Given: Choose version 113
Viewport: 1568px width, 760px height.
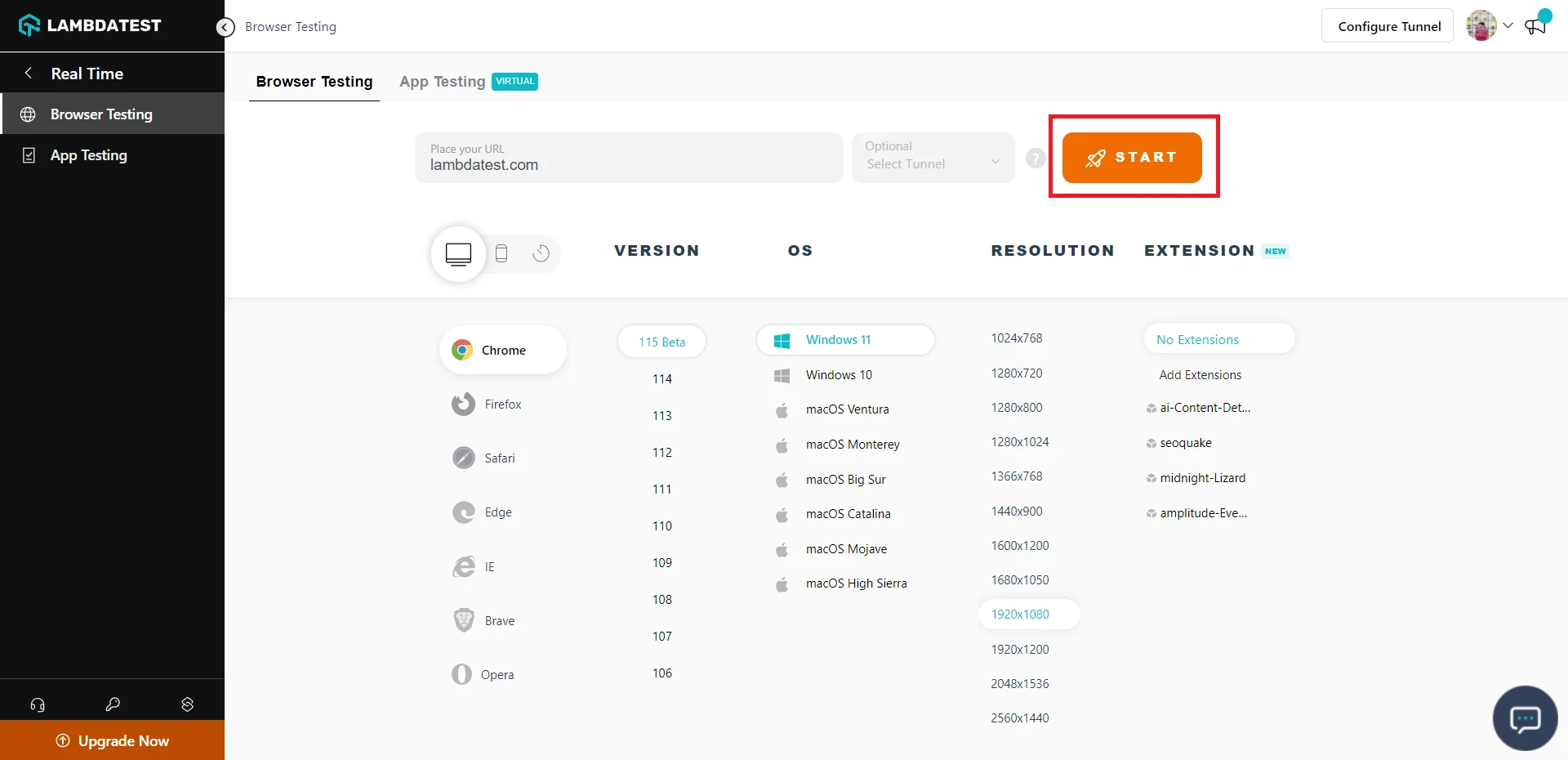Looking at the screenshot, I should (x=661, y=415).
